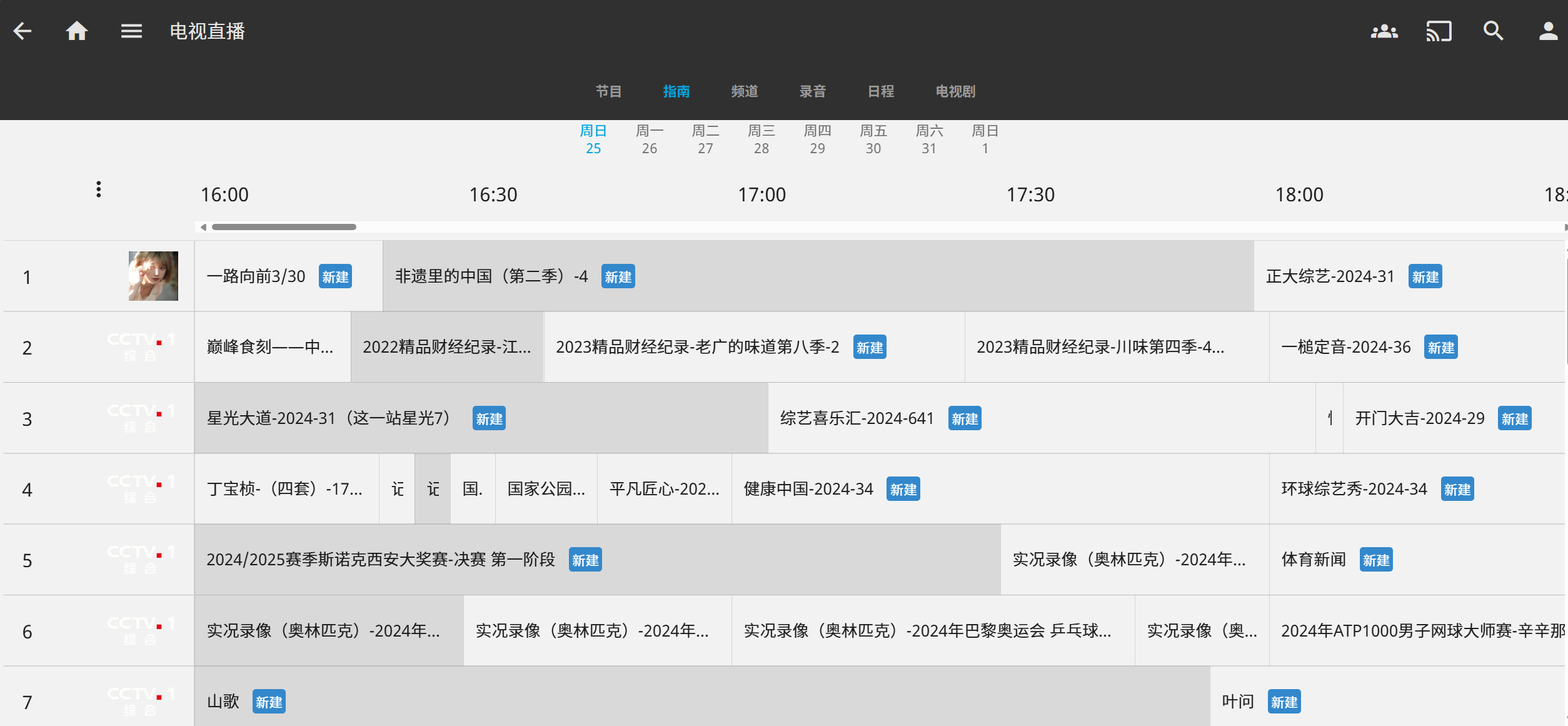Select day 周一 26
This screenshot has height=726, width=1568.
649,139
